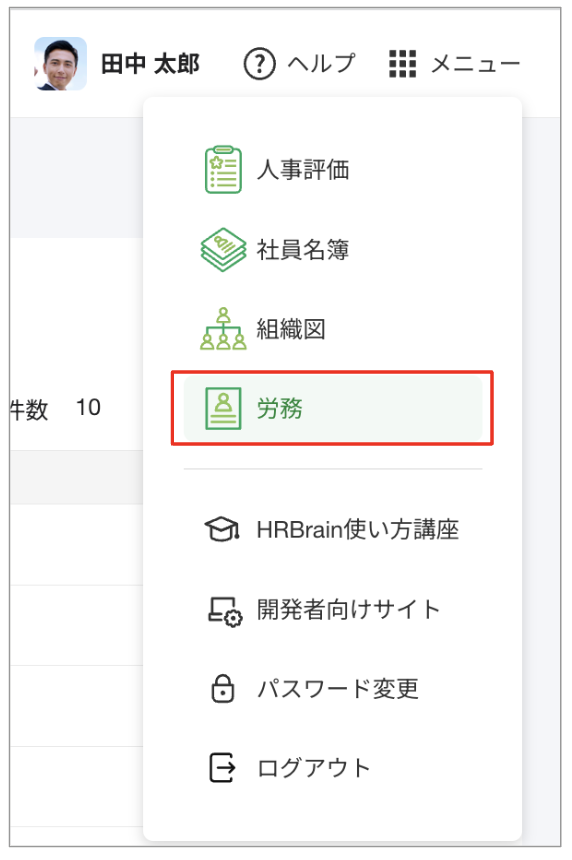Select the 労務 menu item
This screenshot has width=572, height=860.
[333, 409]
